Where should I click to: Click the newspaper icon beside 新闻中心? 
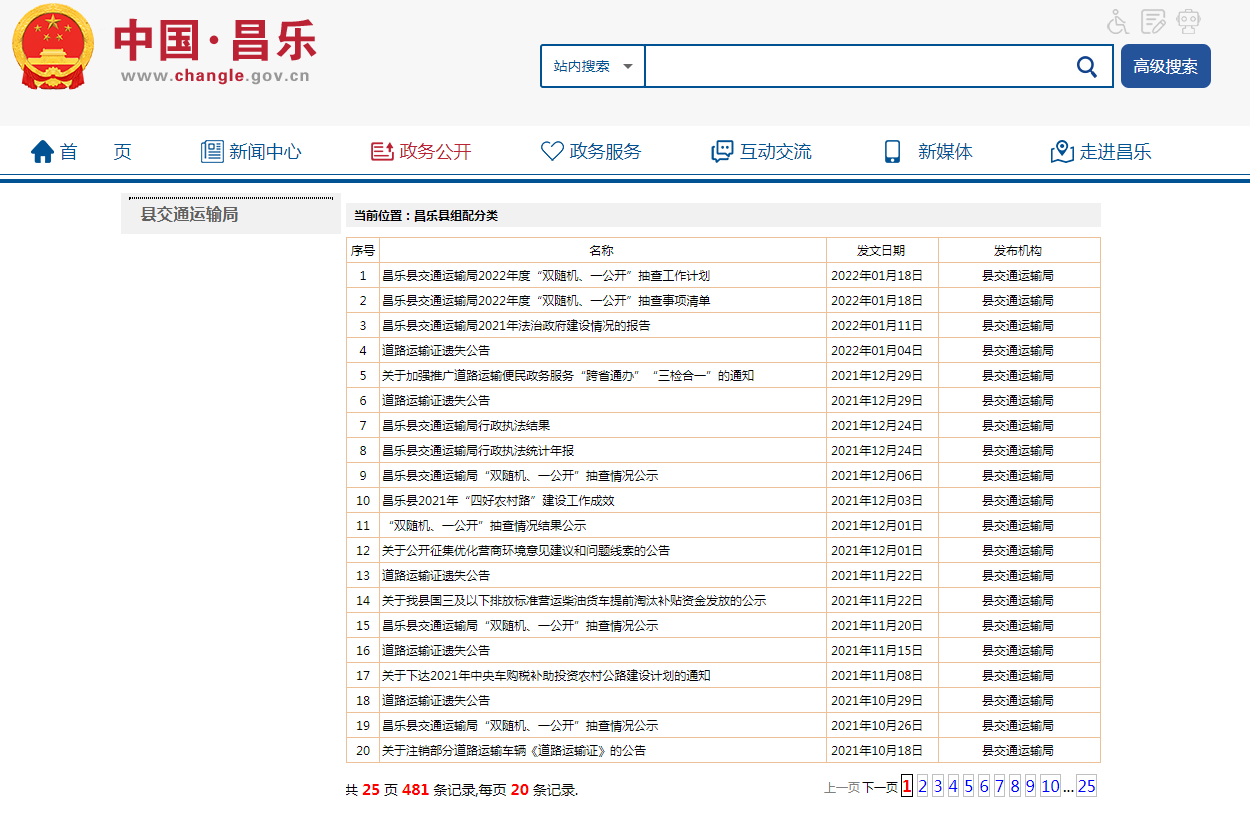click(x=212, y=152)
